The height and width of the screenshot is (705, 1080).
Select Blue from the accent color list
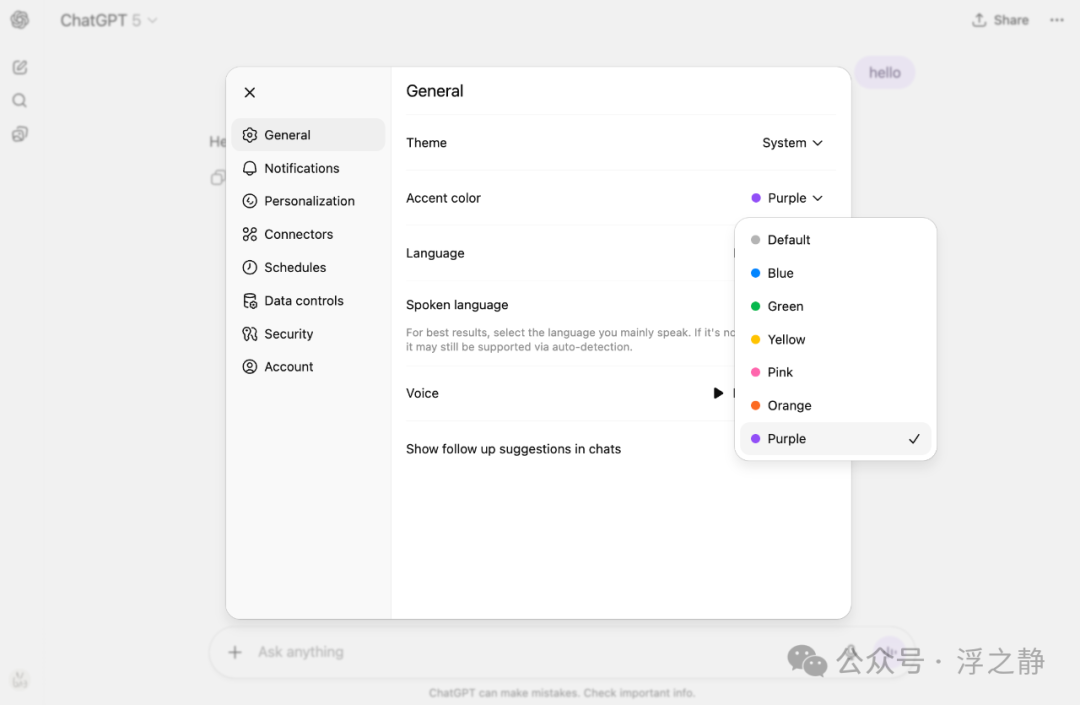835,273
